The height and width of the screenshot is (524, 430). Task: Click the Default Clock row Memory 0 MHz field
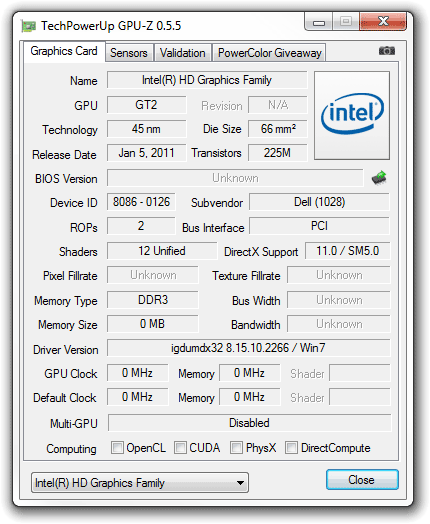[x=250, y=397]
